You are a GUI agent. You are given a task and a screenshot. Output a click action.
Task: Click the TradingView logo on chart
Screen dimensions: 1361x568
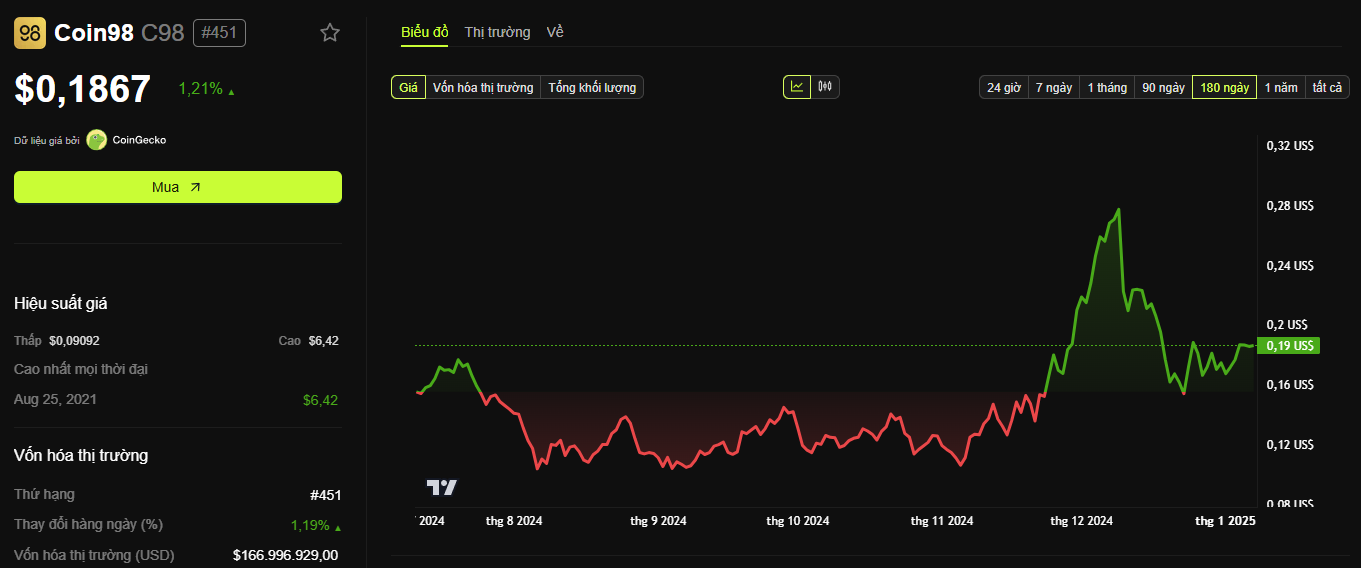pos(442,487)
